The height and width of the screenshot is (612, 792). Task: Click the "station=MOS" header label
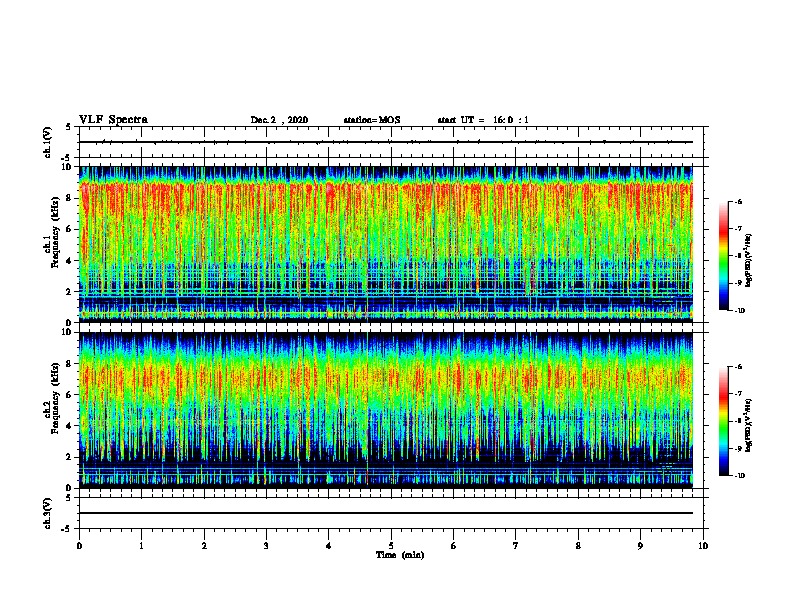[372, 120]
